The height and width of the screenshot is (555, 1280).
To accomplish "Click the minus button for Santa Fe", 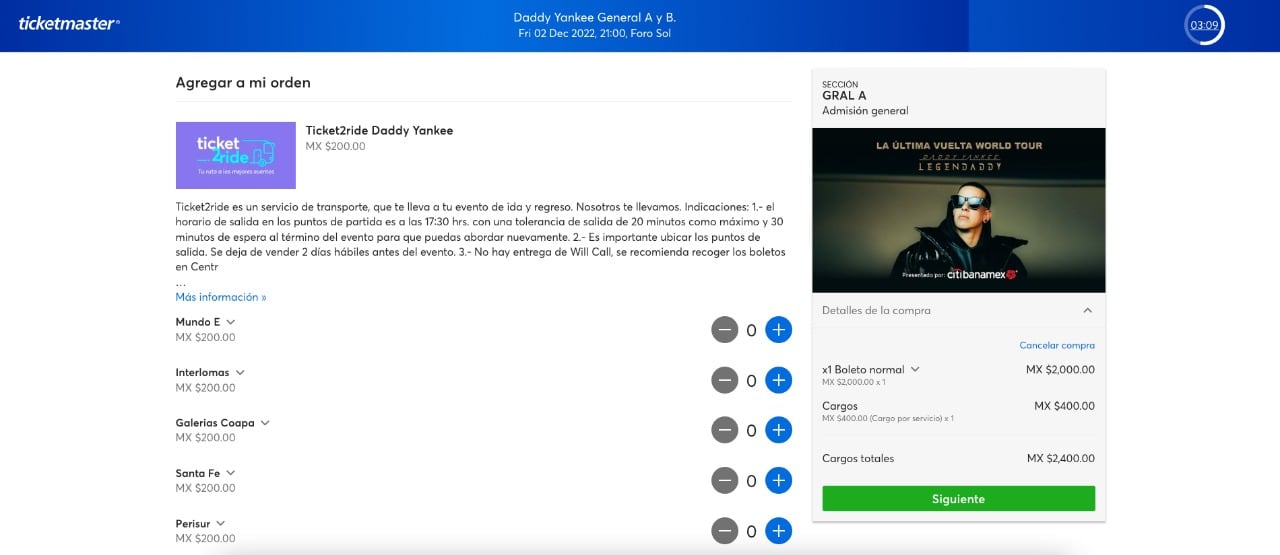I will coord(724,481).
